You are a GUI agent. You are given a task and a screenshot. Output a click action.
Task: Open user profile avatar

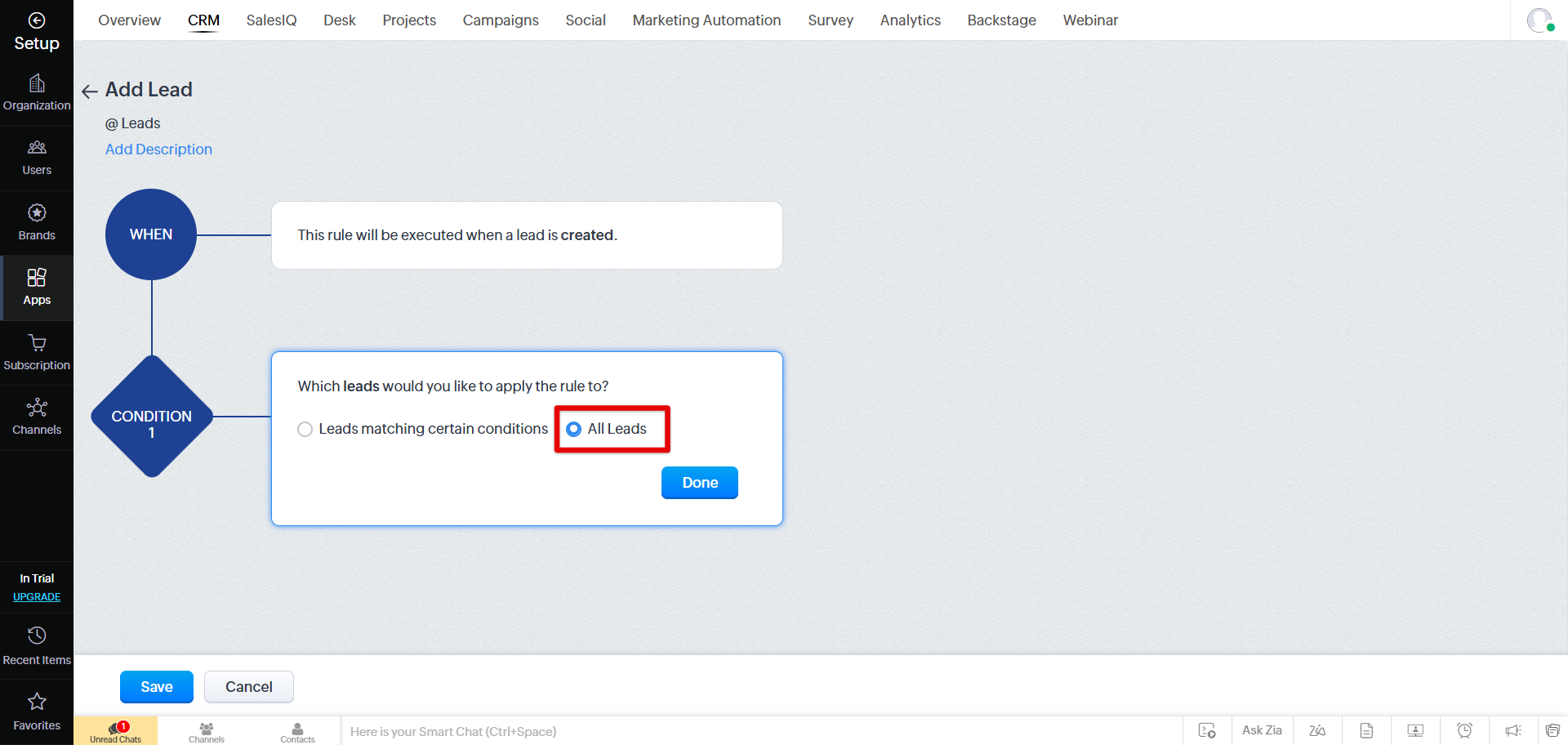pos(1539,20)
